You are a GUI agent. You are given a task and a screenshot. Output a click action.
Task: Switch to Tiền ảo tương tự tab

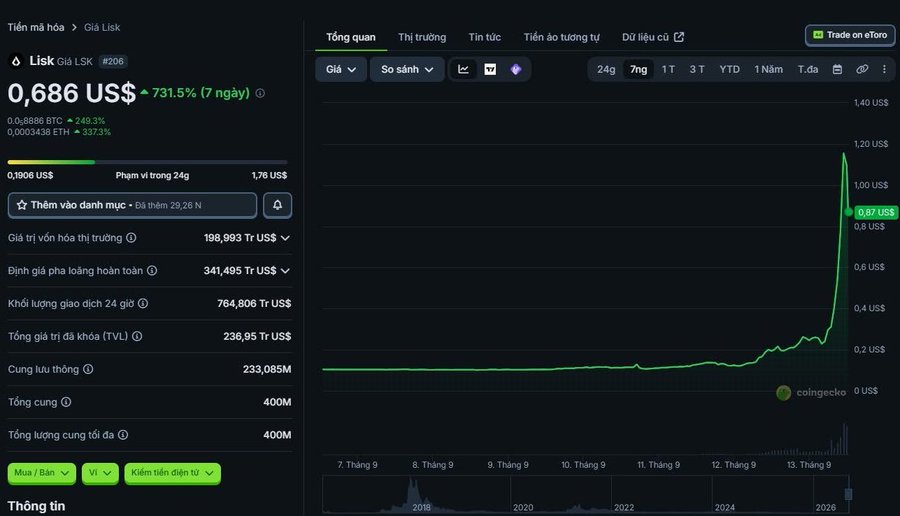(x=561, y=37)
